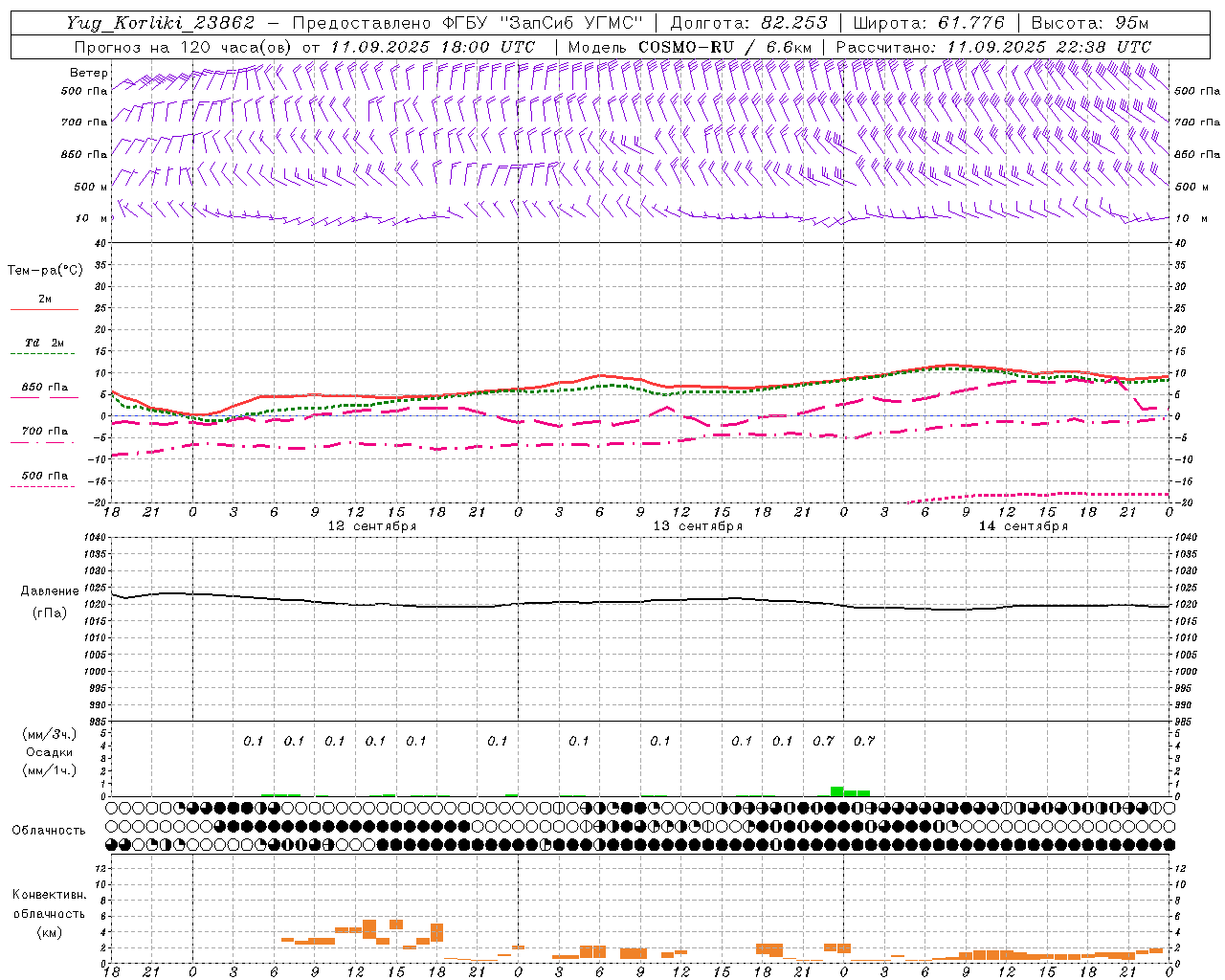The width and height of the screenshot is (1225, 980).
Task: Click the latitude value Широта: 61.776
Action: [x=928, y=23]
